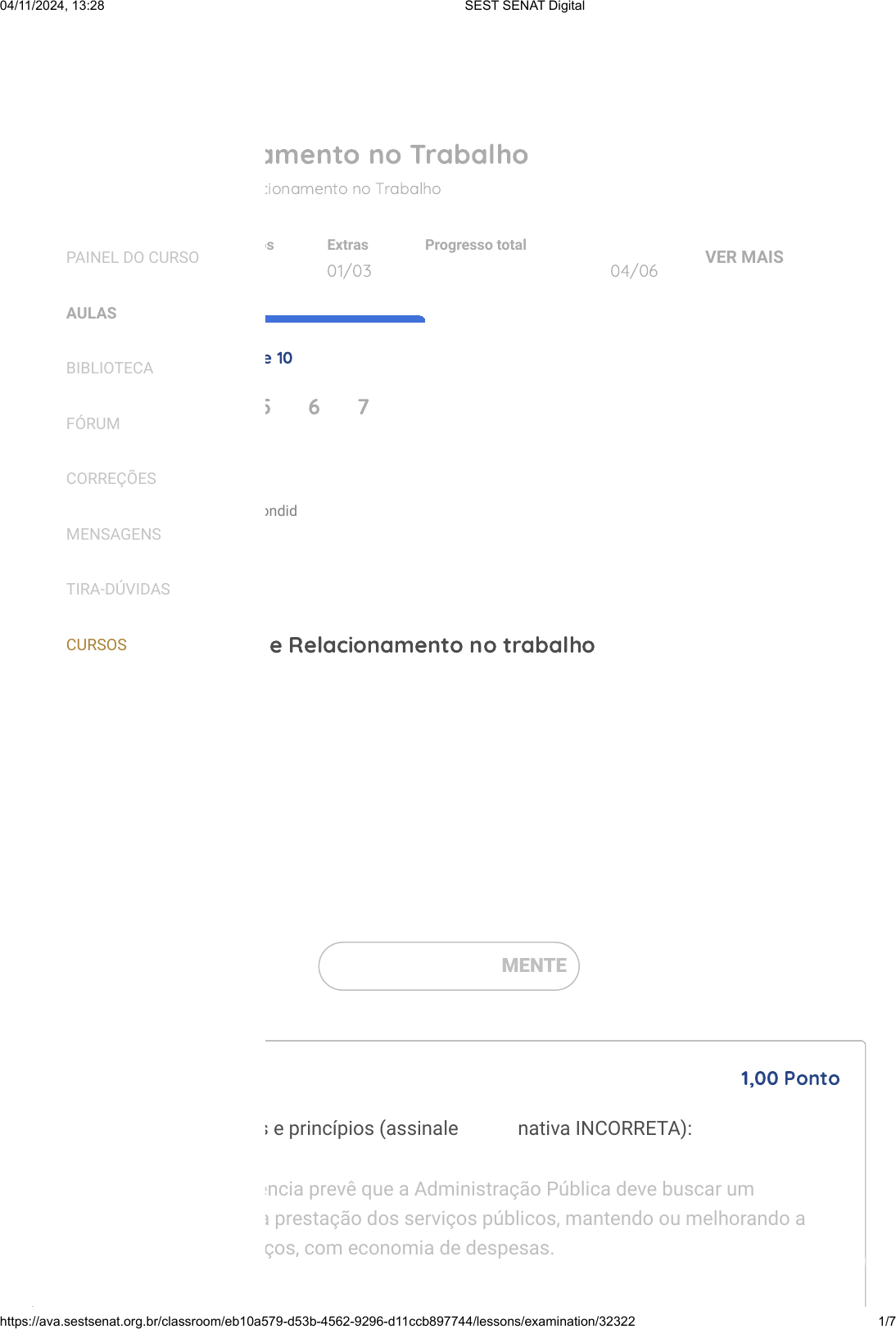This screenshot has height=1329, width=896.
Task: Open MENSAGENS from the sidebar
Action: click(x=114, y=535)
